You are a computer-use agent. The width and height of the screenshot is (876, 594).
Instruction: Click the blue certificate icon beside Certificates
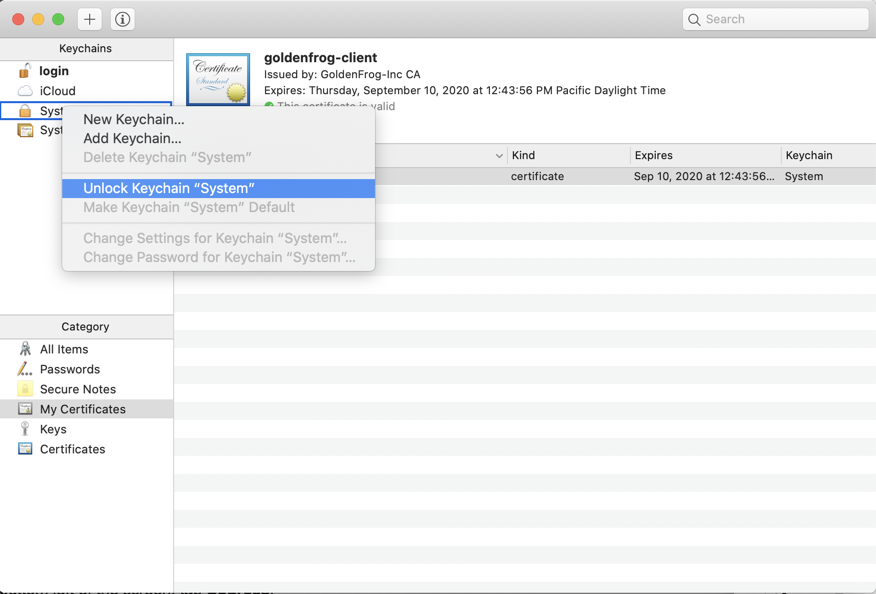pyautogui.click(x=25, y=449)
